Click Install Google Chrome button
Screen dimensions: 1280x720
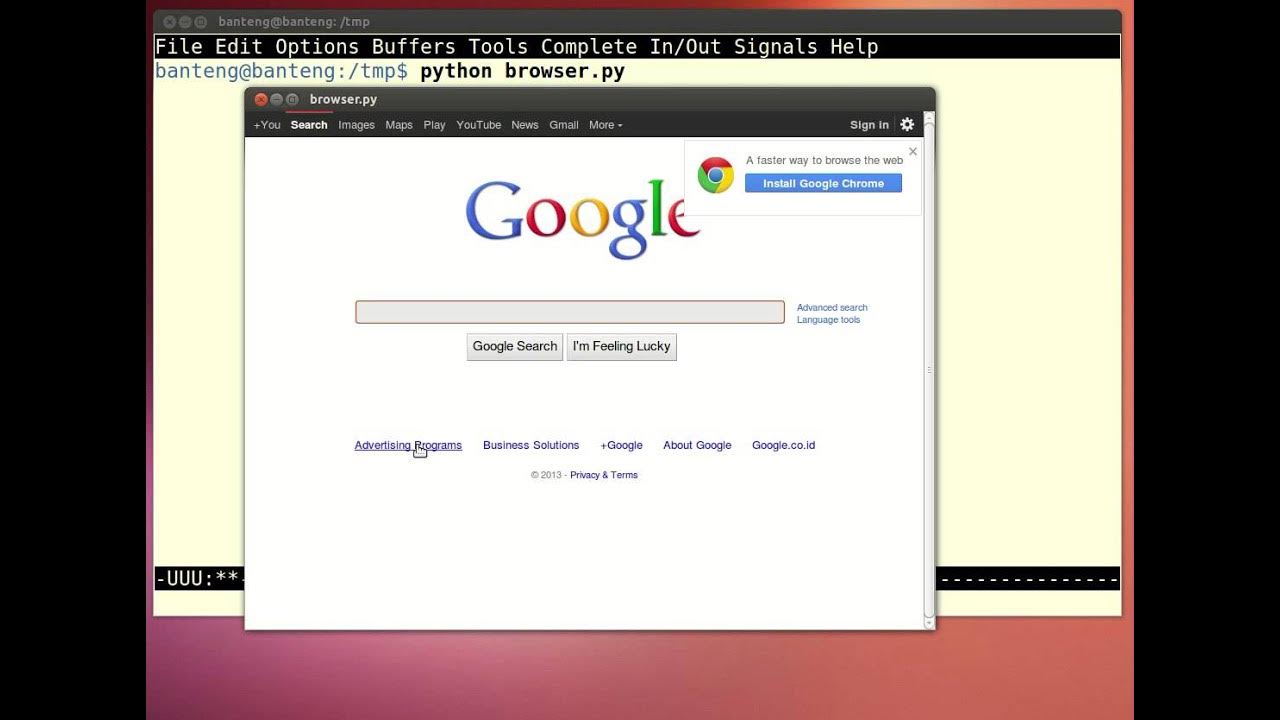(823, 183)
